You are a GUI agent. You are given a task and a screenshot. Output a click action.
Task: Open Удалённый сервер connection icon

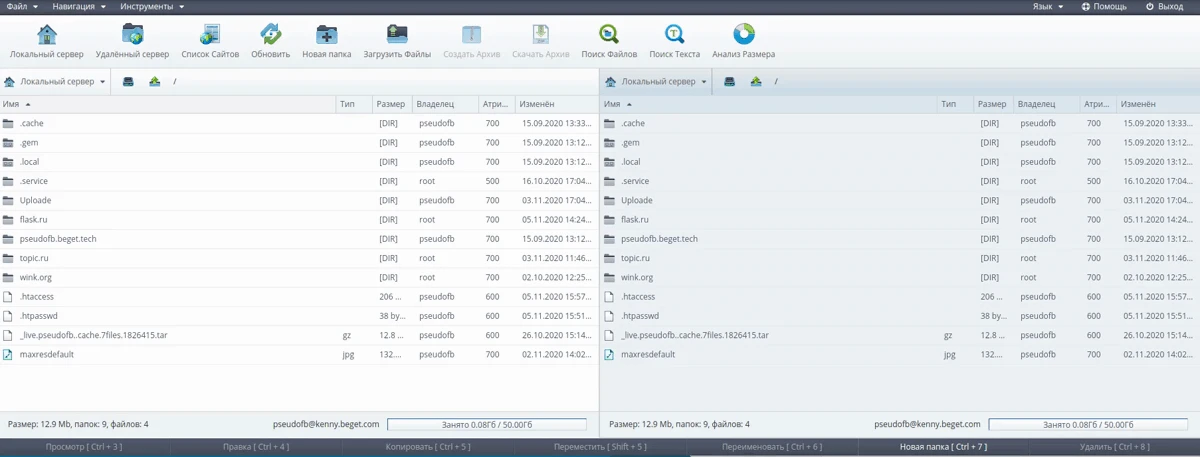coord(132,35)
